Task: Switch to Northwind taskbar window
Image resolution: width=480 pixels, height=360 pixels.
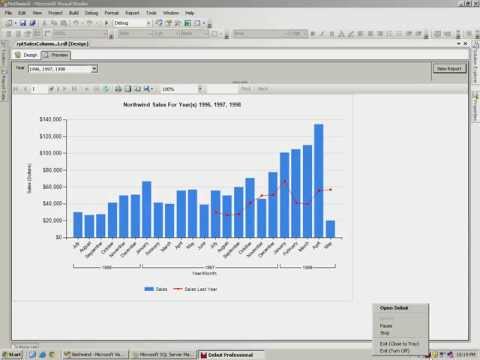Action: coord(96,355)
